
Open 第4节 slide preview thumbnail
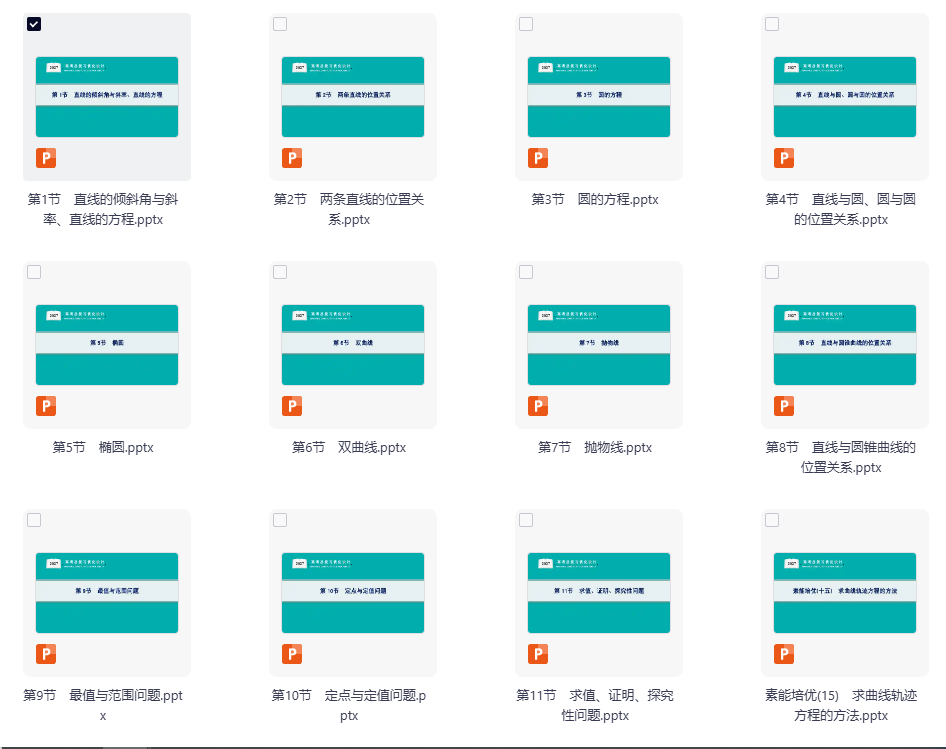coord(845,96)
